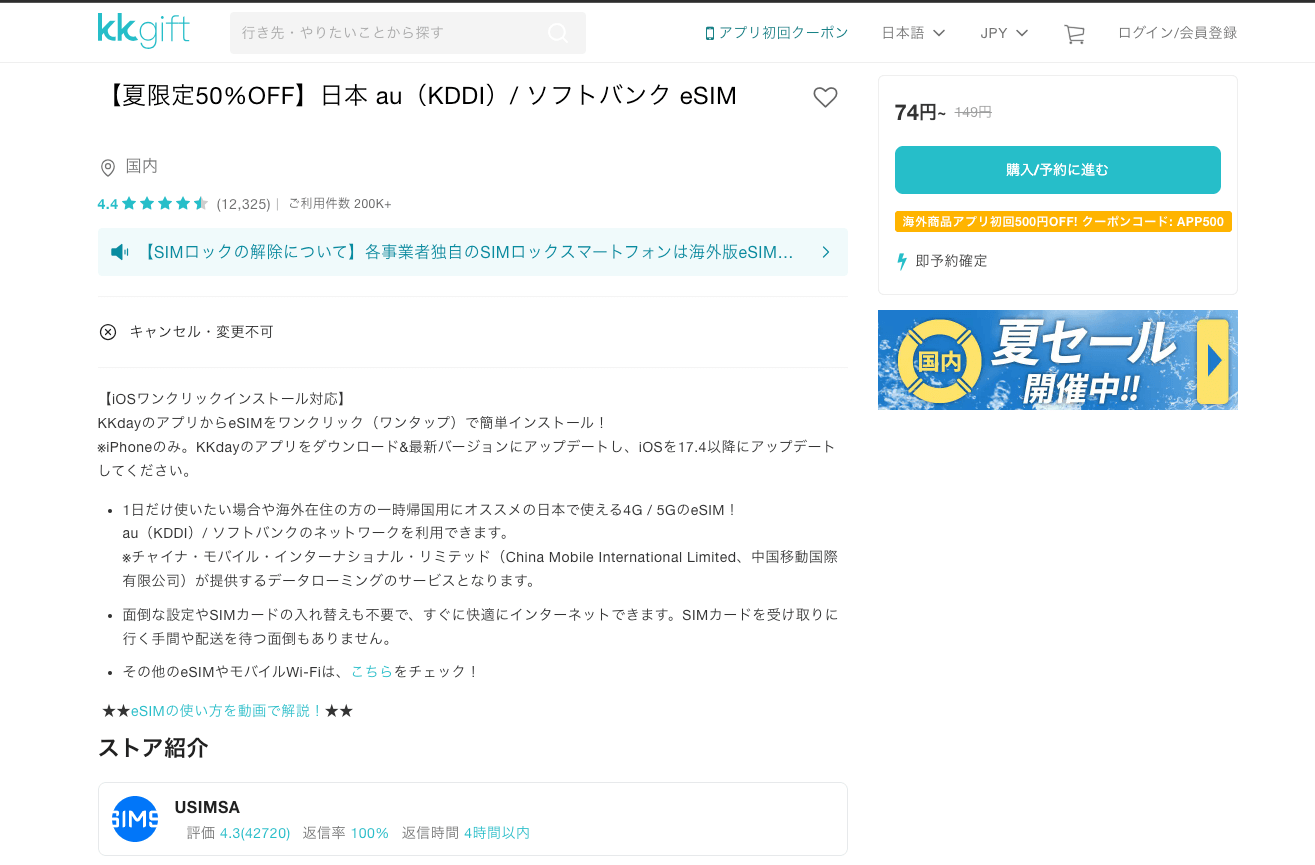Click the 即予約確定 label

[951, 261]
